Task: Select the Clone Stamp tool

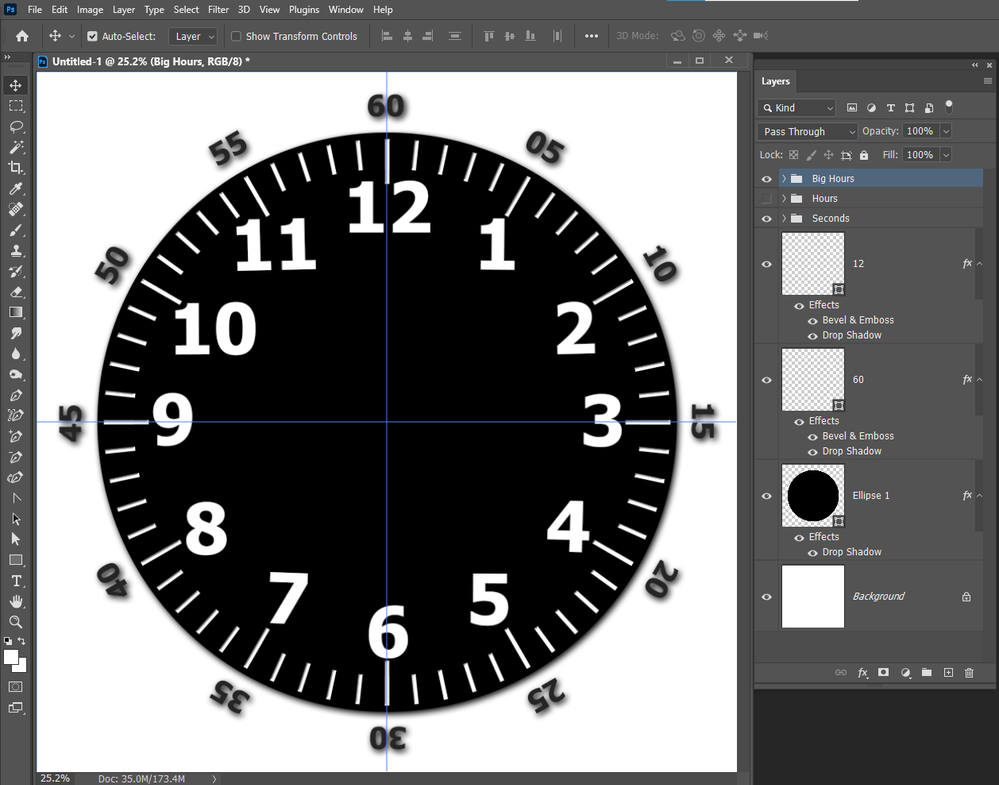Action: [x=14, y=250]
